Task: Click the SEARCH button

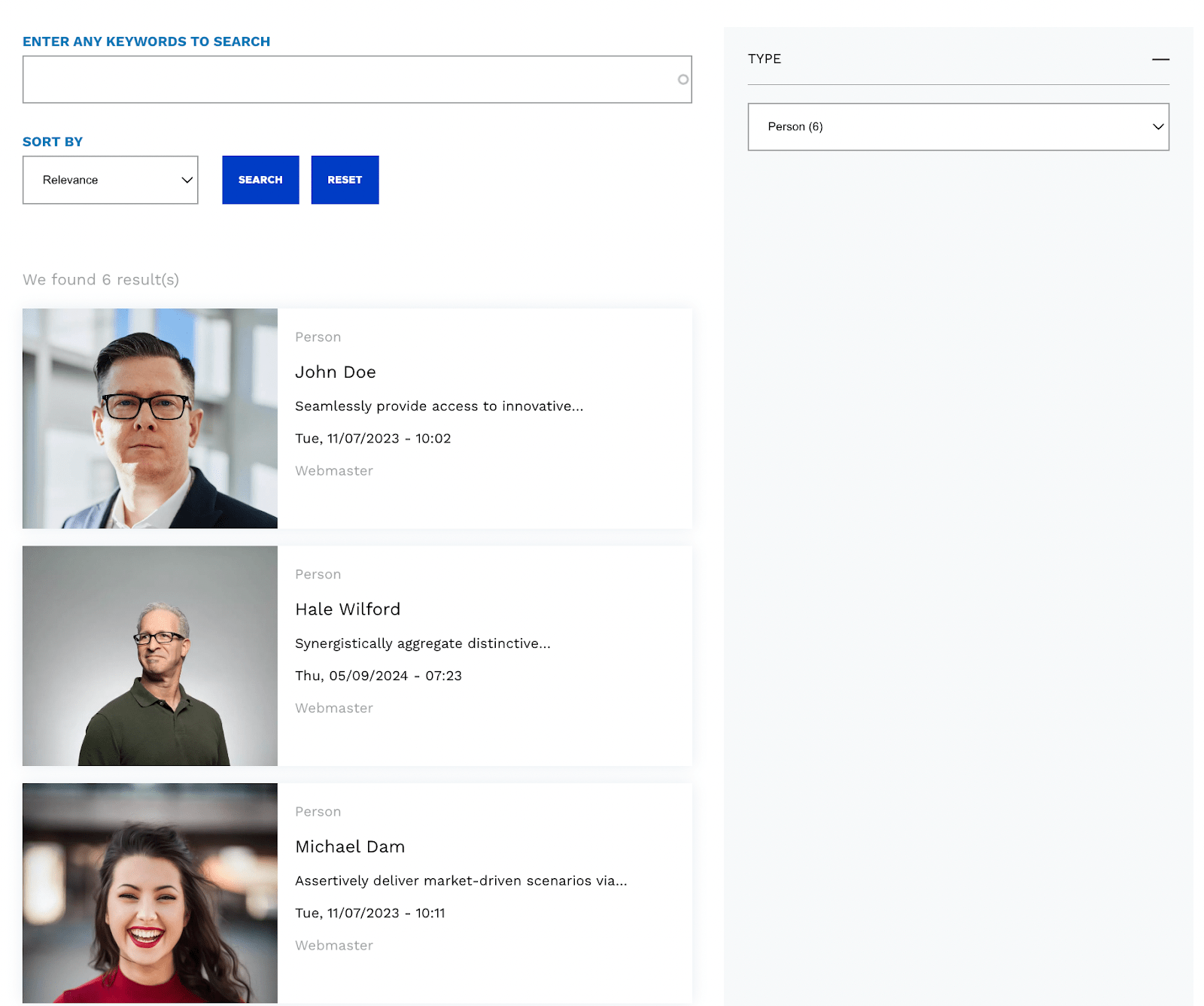Action: 260,180
